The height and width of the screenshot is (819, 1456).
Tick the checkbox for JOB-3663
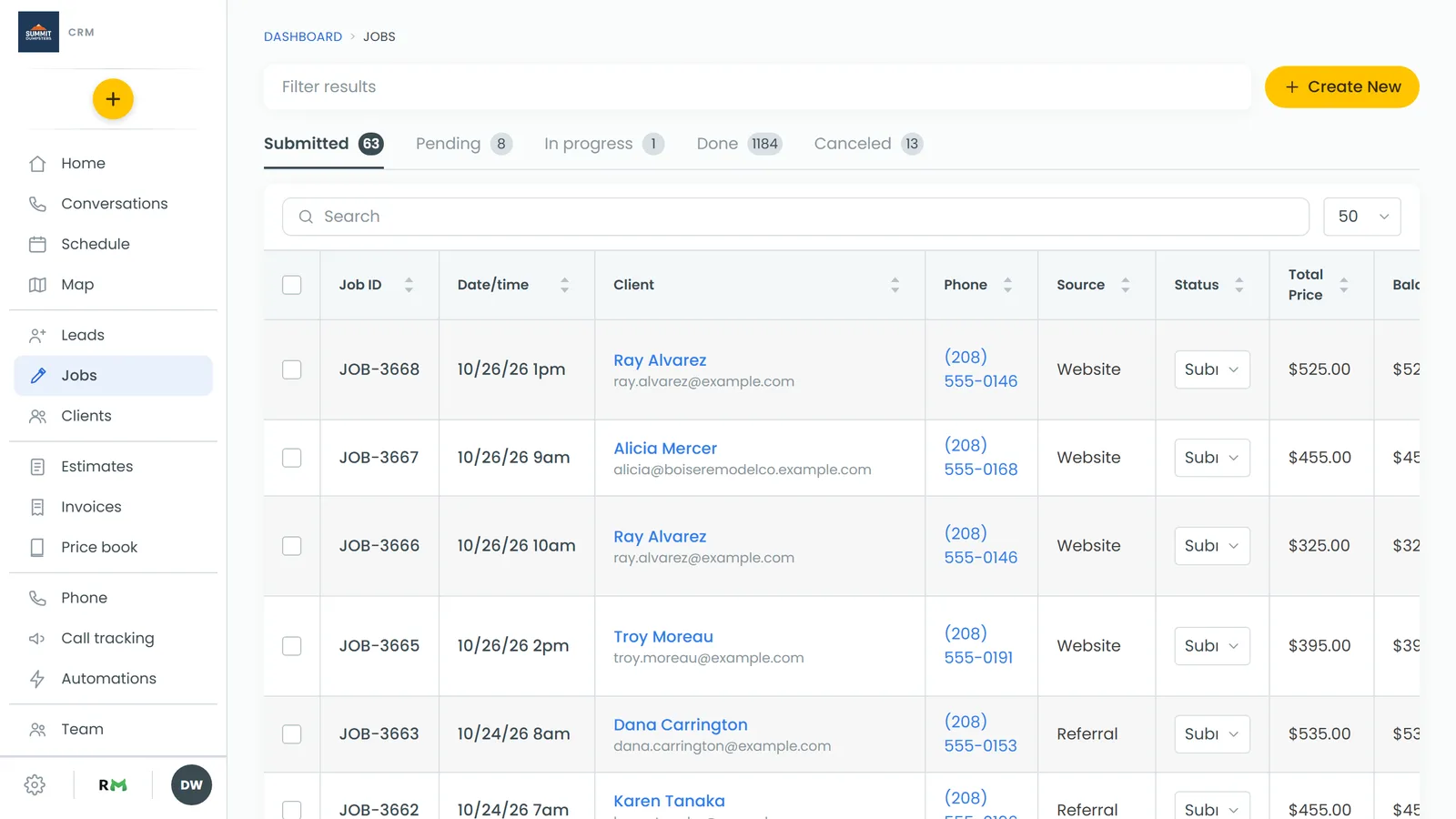coord(291,734)
